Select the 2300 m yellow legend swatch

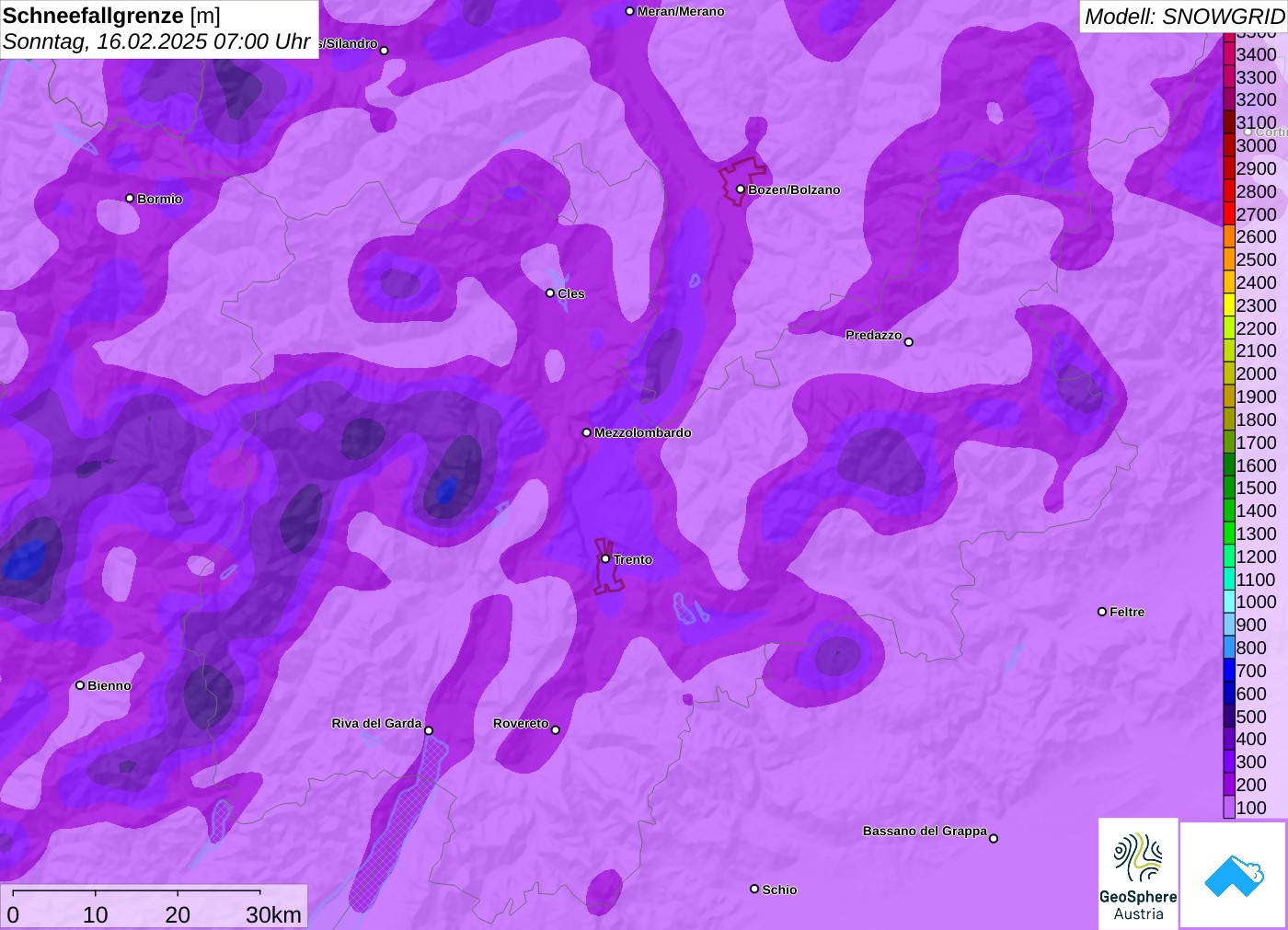[1229, 305]
